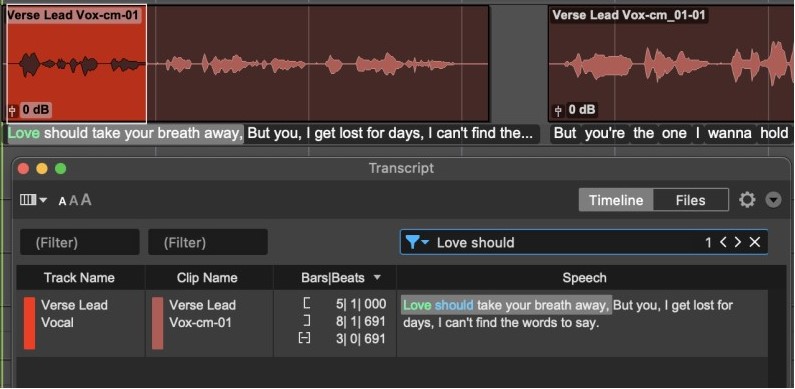
Task: Click the length bracket icon in Bars|Beats cell
Action: [x=304, y=339]
